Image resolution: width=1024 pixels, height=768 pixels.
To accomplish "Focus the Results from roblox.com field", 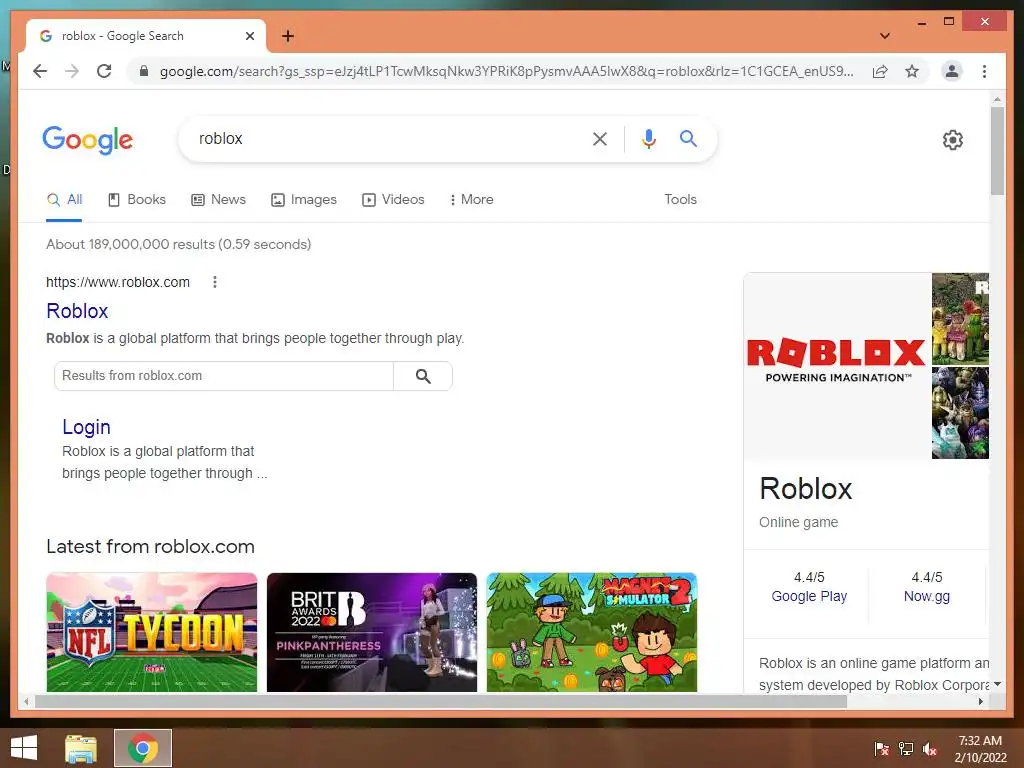I will (x=224, y=376).
